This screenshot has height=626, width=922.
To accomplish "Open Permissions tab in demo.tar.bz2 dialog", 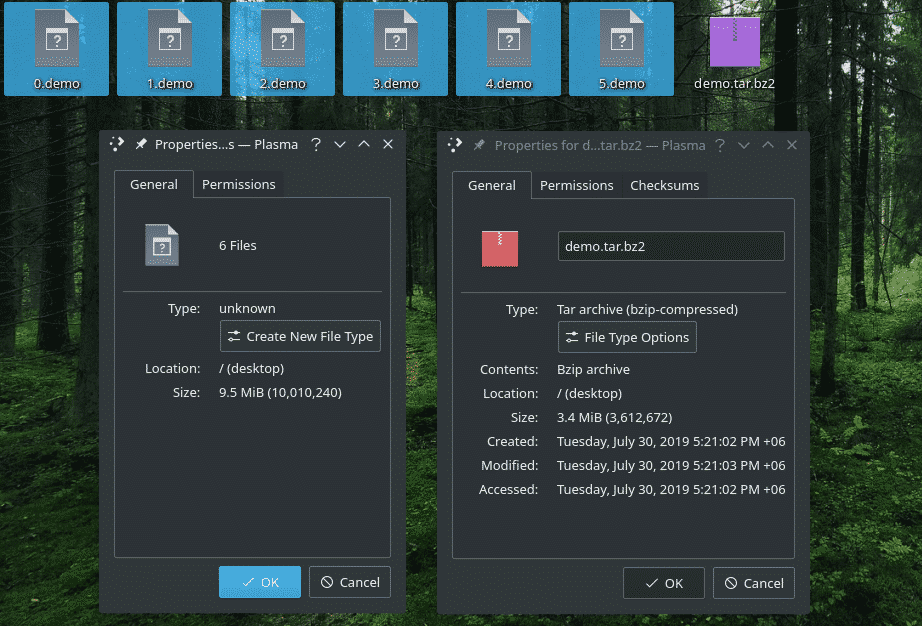I will pos(576,185).
